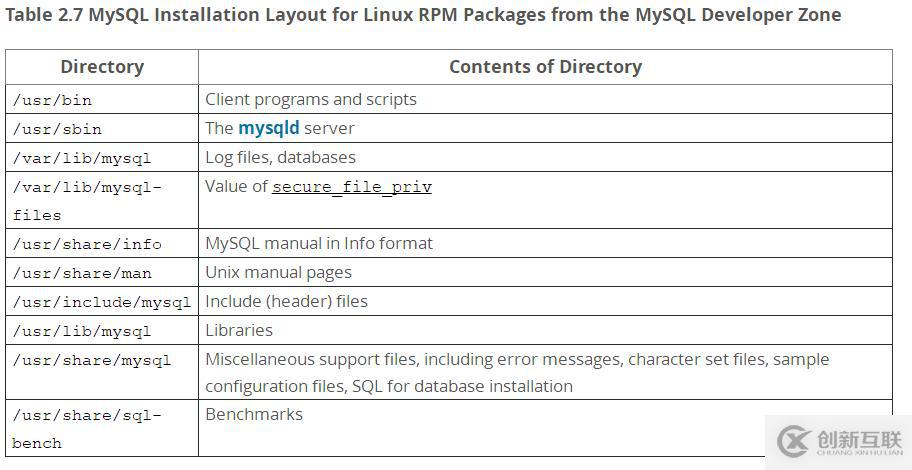The width and height of the screenshot is (912, 470).
Task: Click the Benchmarks description text
Action: tap(254, 414)
